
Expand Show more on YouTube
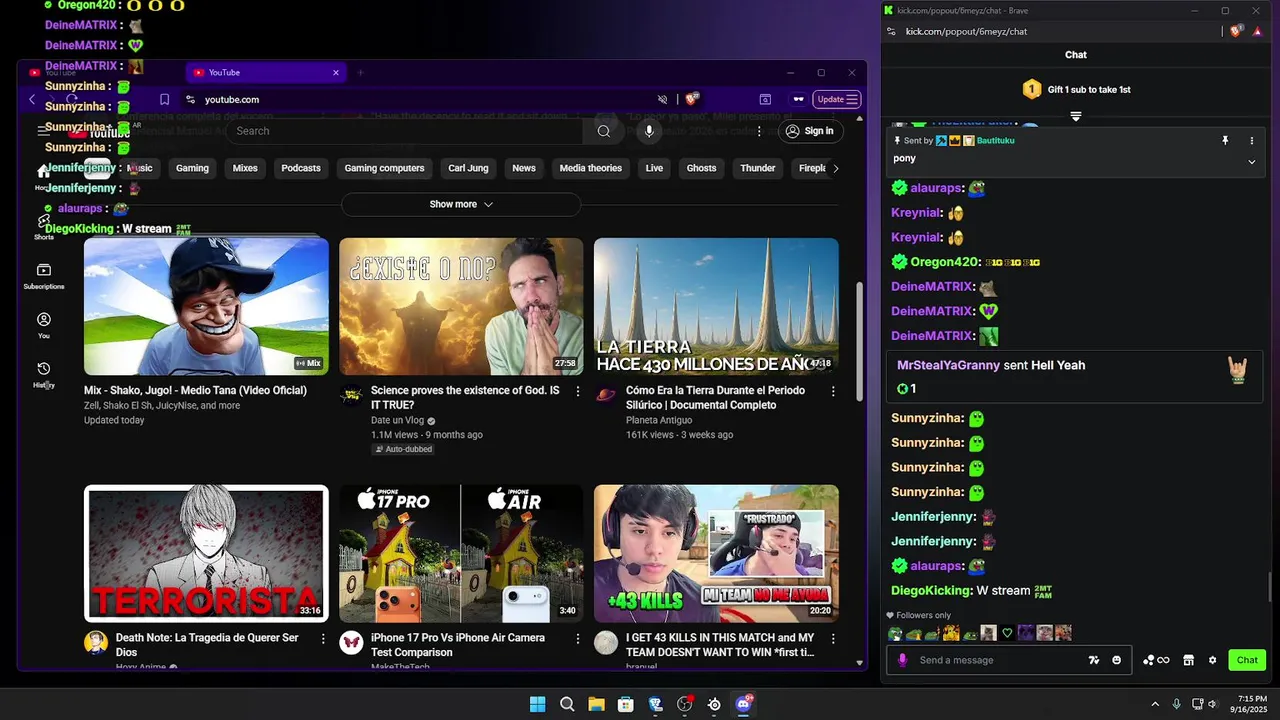pos(461,204)
